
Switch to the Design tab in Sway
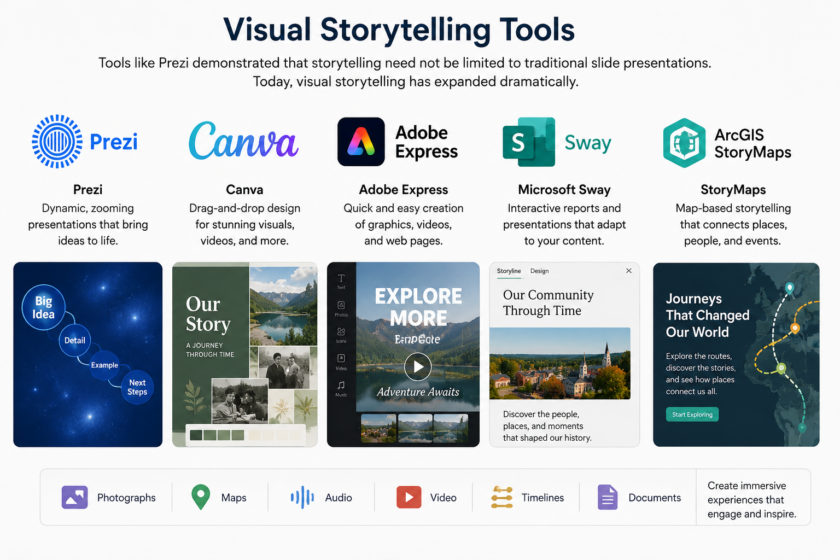539,271
